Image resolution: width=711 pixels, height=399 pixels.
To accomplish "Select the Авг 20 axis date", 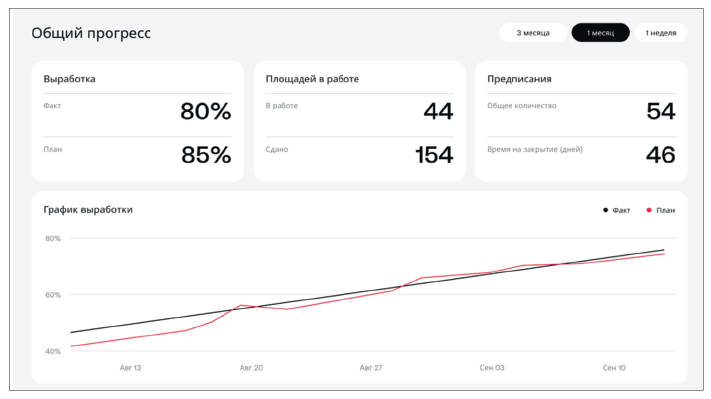I will (x=251, y=368).
